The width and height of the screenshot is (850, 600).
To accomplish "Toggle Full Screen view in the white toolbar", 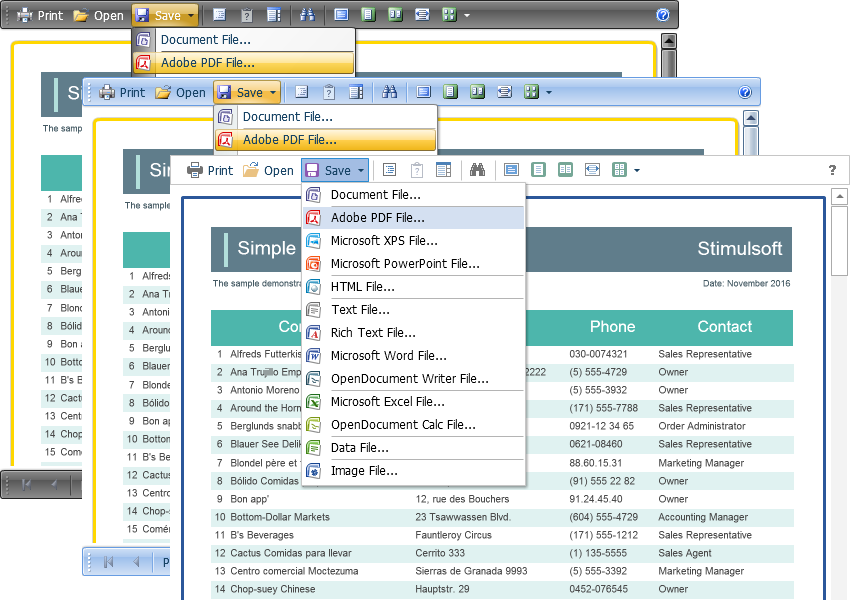I will pos(512,170).
